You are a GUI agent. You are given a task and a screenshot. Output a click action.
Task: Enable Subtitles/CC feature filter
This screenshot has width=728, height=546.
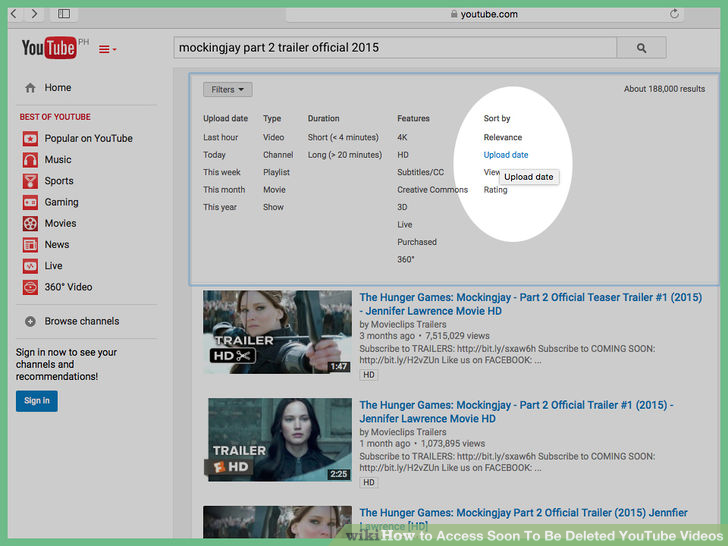421,172
